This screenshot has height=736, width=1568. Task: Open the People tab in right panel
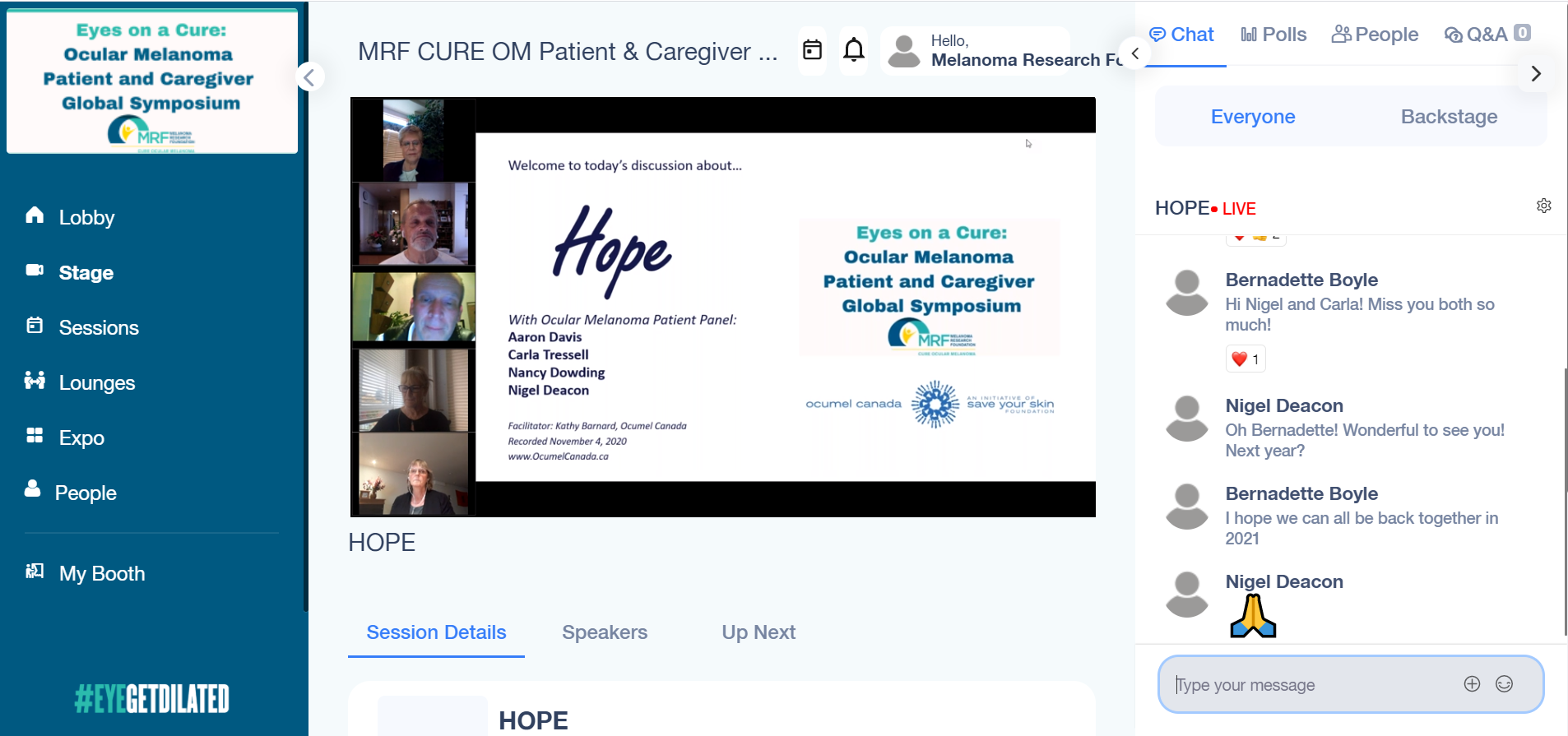[x=1375, y=35]
